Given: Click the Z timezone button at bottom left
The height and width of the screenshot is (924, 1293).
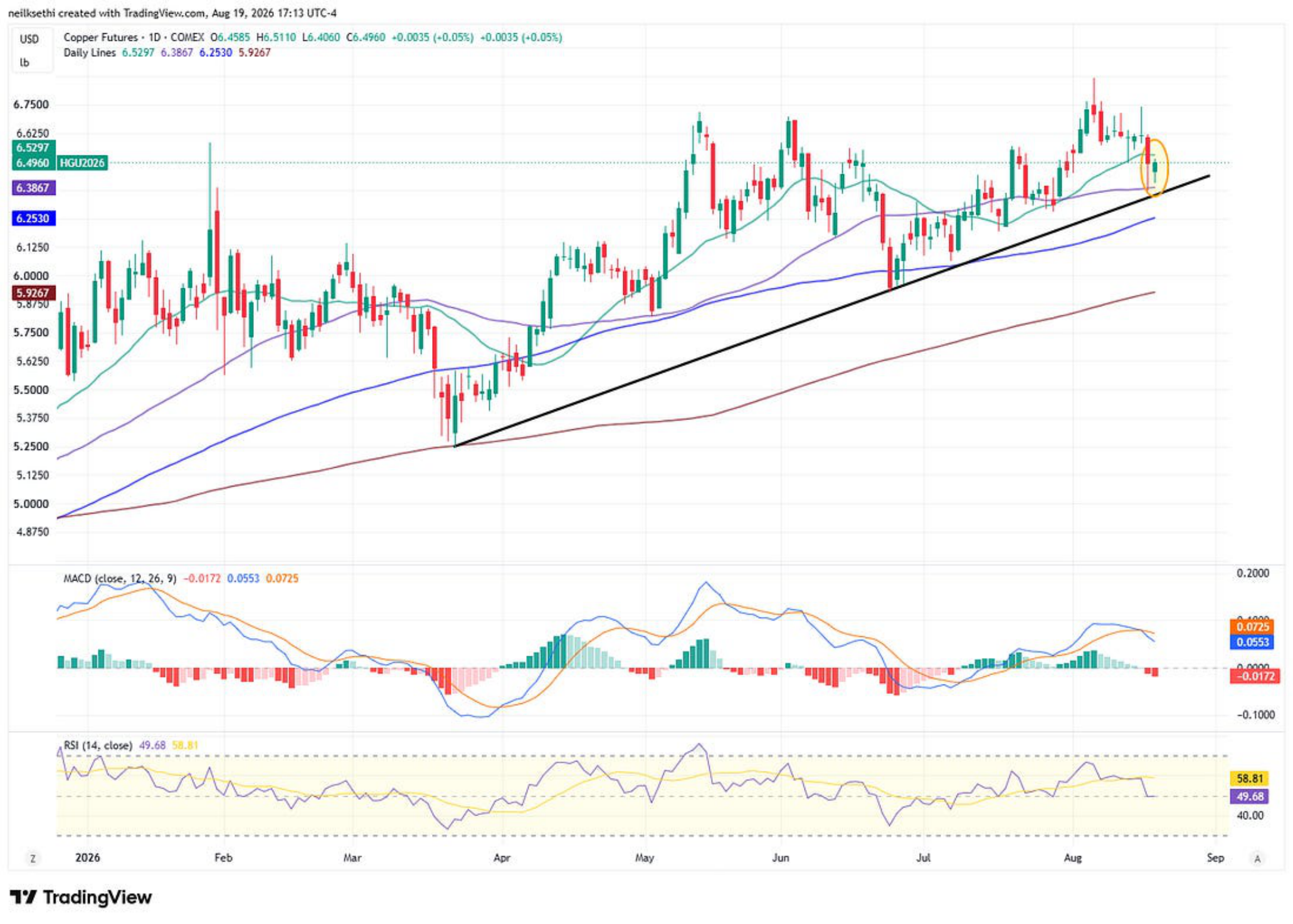Looking at the screenshot, I should click(33, 858).
